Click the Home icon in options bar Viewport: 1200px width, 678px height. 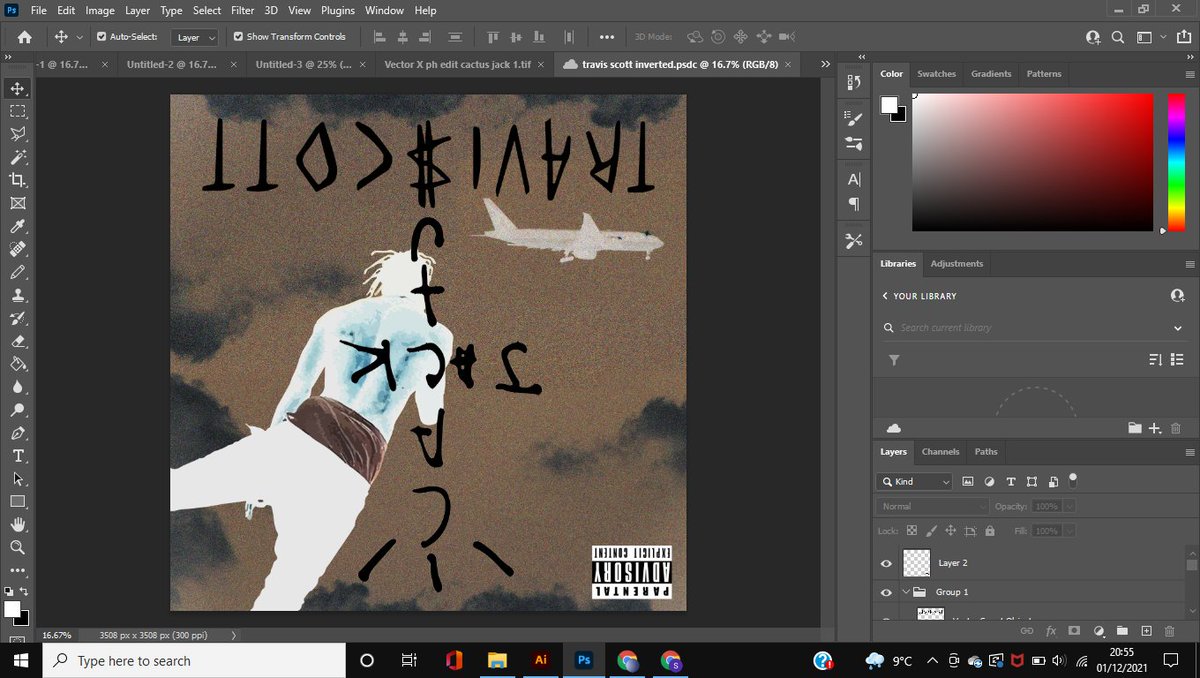(24, 37)
